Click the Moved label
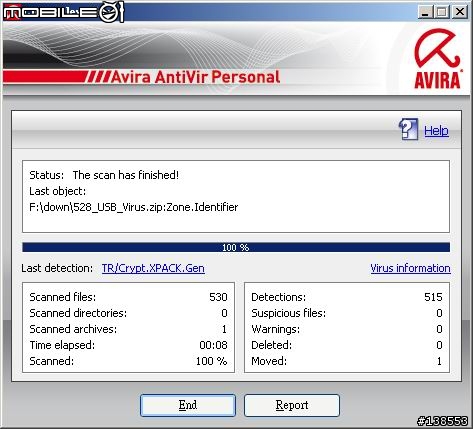 pos(269,361)
